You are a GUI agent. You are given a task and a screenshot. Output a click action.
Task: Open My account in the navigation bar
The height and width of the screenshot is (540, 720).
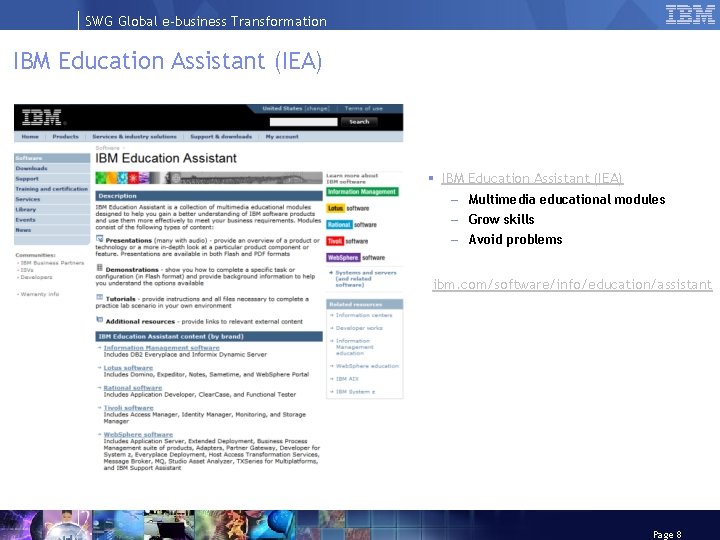coord(282,136)
